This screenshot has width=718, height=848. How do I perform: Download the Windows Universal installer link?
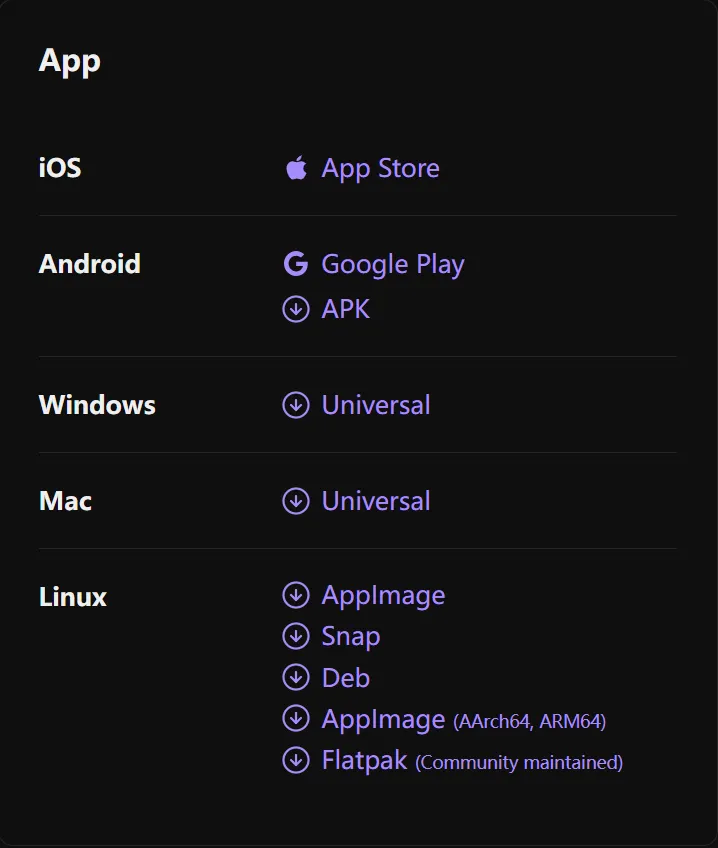coord(376,405)
